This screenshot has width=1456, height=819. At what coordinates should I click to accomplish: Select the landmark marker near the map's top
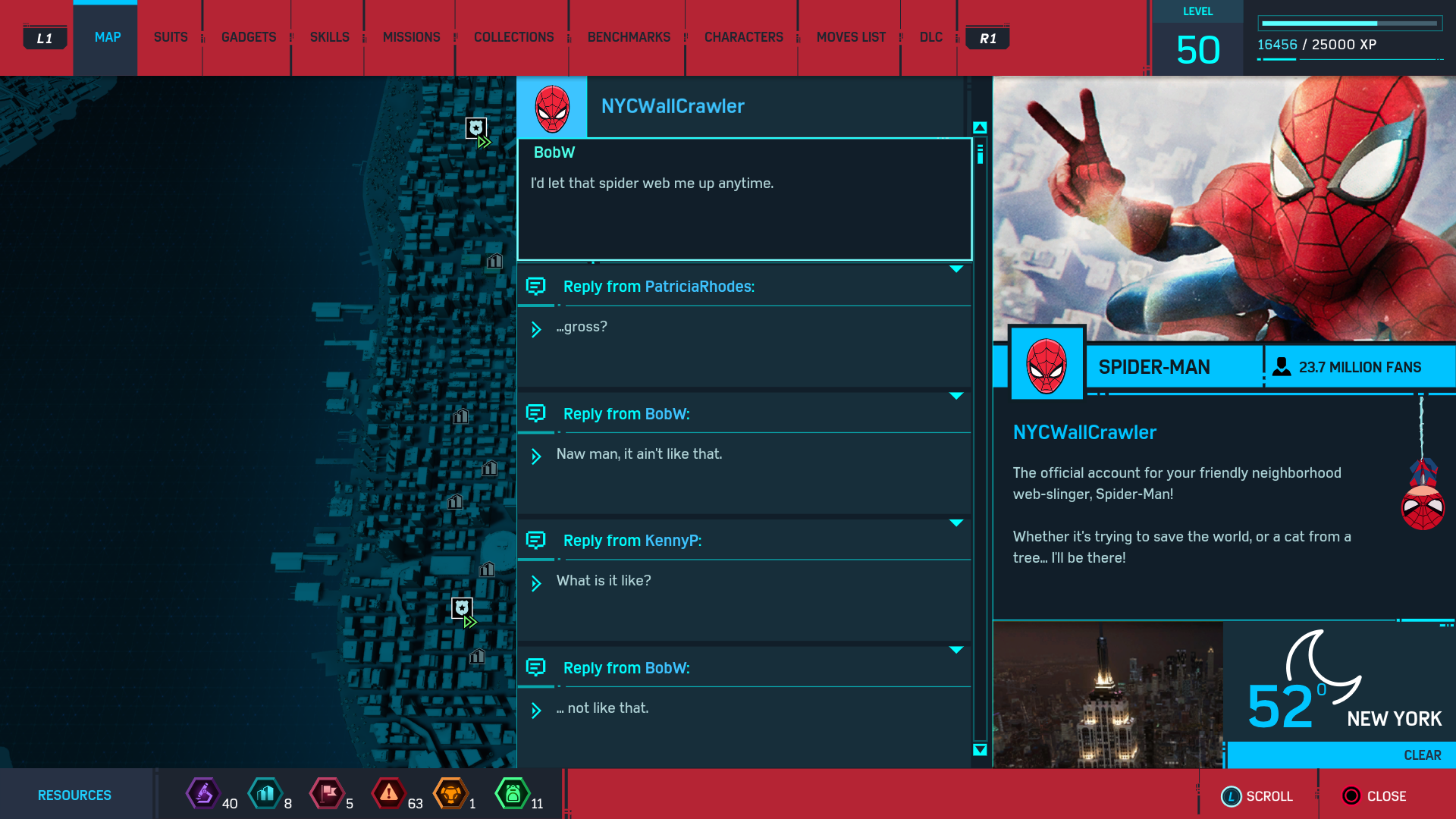point(494,262)
